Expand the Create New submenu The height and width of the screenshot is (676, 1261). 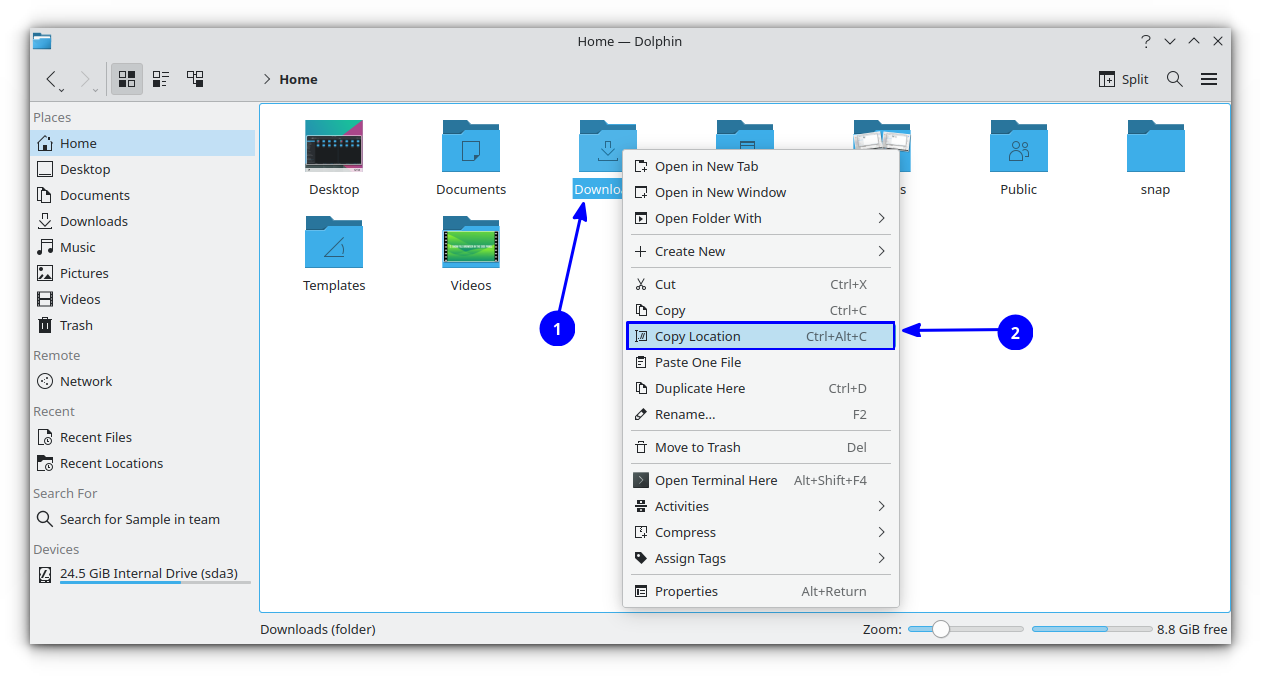point(690,251)
